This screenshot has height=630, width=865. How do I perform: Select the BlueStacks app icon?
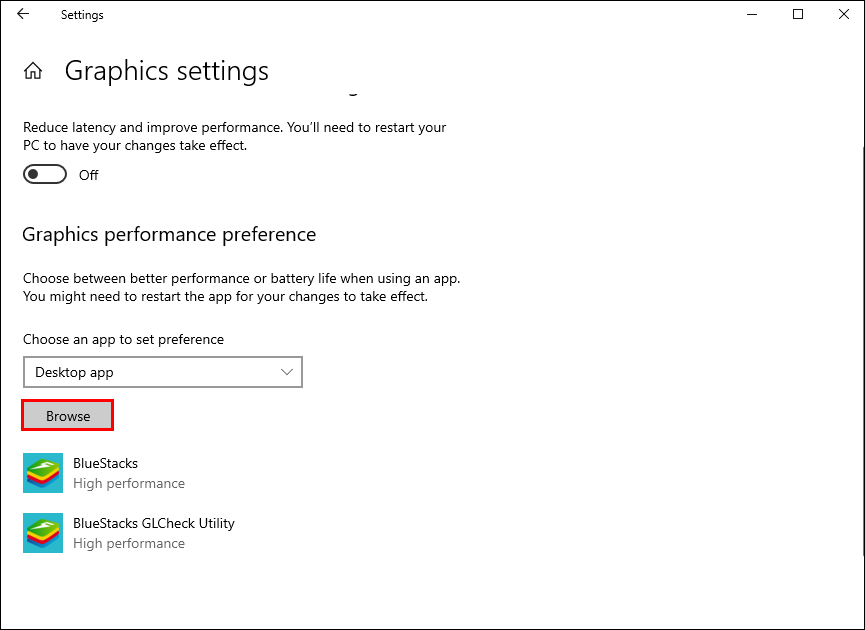[x=43, y=473]
